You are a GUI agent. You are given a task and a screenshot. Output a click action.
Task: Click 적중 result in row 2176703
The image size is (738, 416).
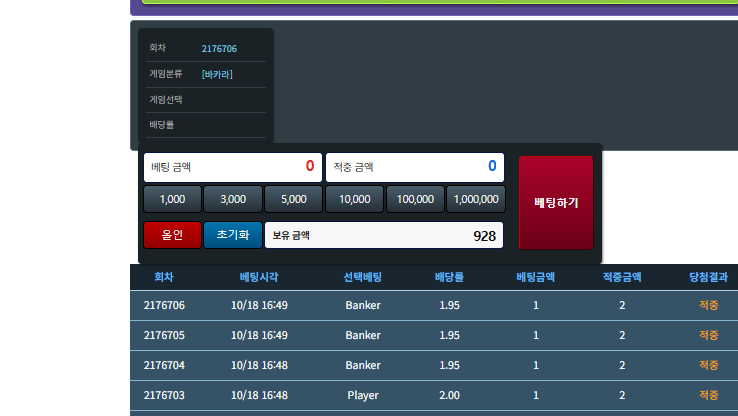click(708, 395)
